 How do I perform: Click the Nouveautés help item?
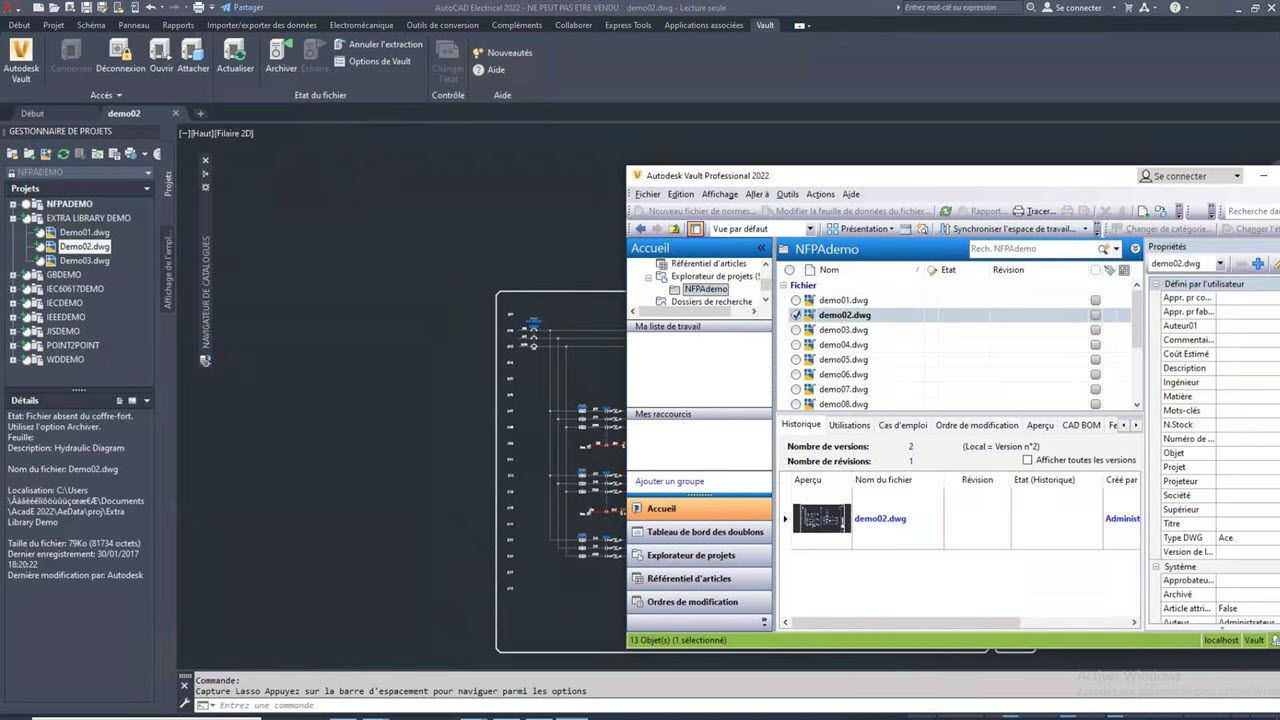click(x=503, y=53)
